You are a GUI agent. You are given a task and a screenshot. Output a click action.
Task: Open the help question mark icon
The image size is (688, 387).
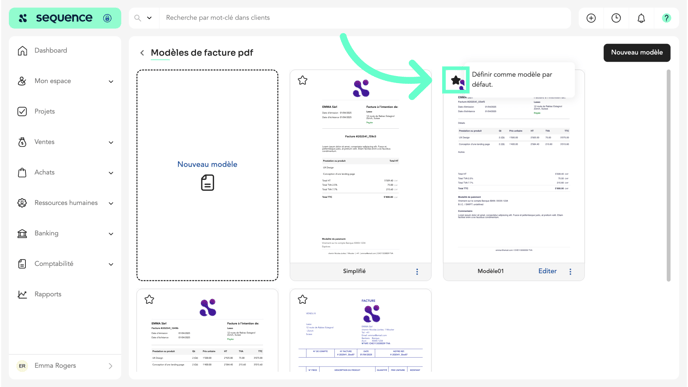click(x=666, y=18)
